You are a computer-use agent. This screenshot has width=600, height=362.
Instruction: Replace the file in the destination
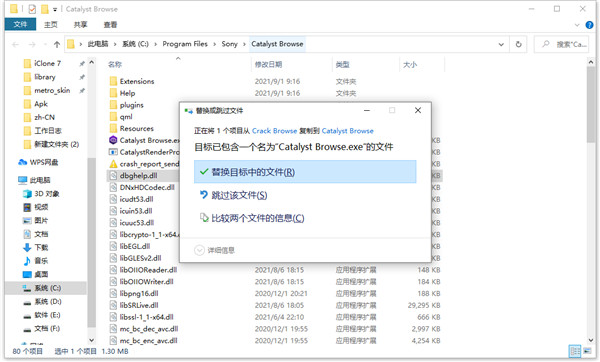click(305, 172)
